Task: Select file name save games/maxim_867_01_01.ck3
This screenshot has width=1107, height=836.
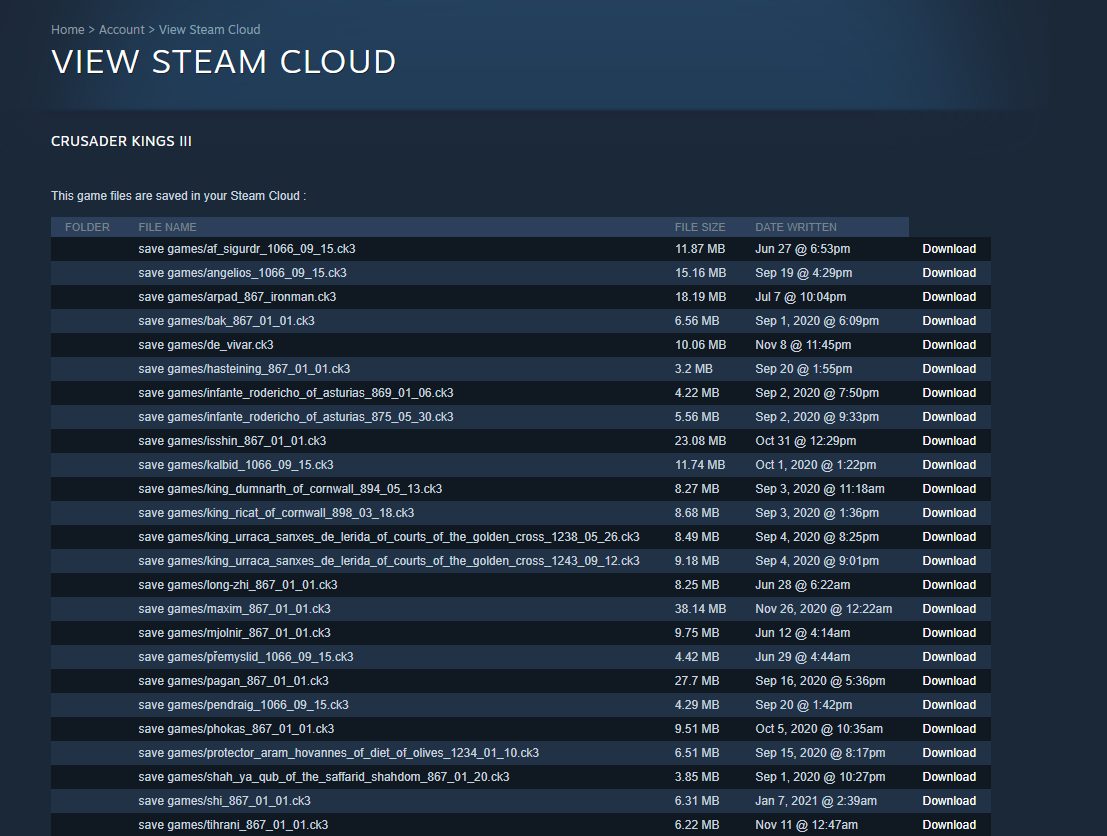Action: [x=234, y=609]
